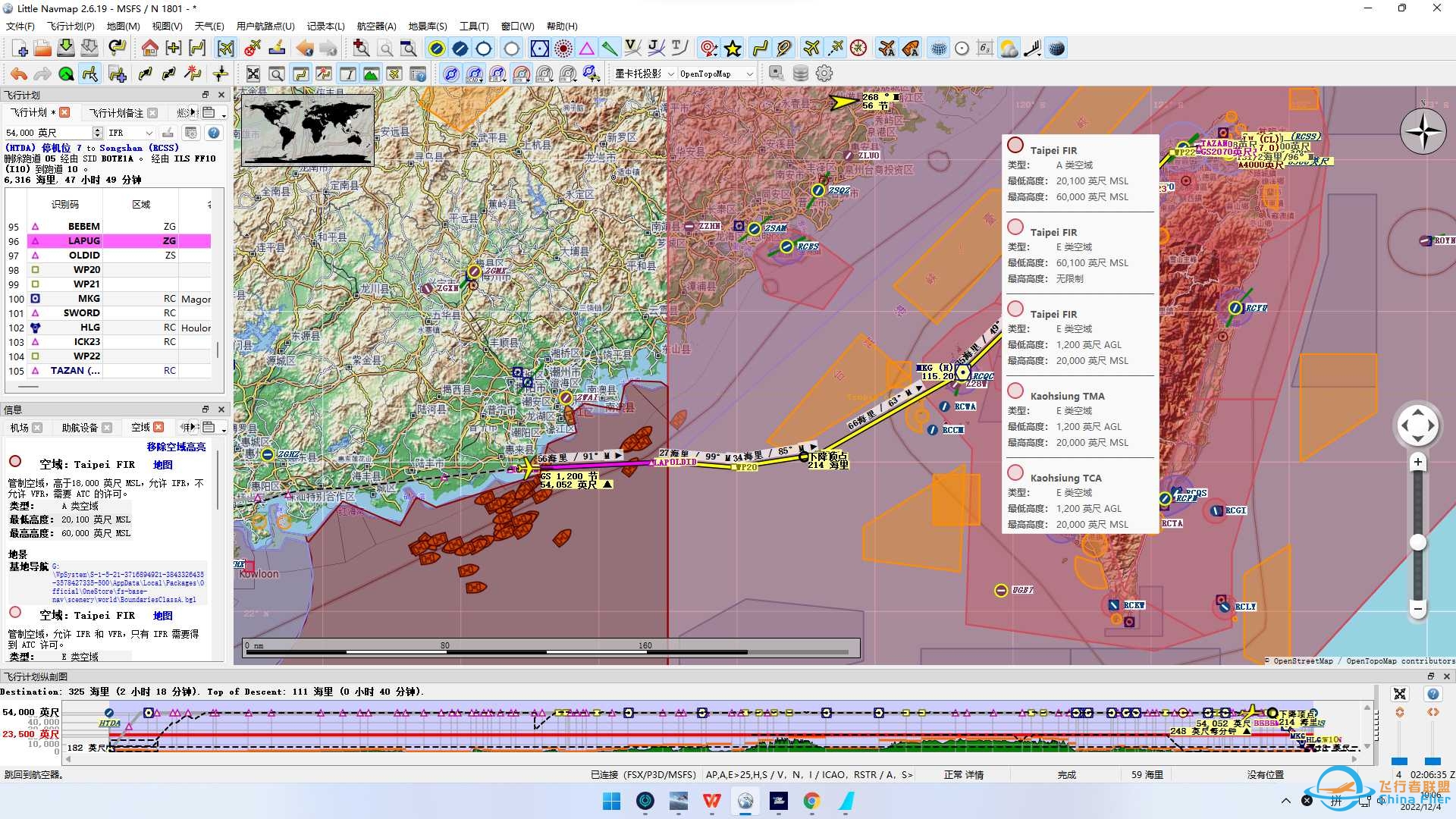
Task: Close the 空域 tab
Action: [x=158, y=427]
